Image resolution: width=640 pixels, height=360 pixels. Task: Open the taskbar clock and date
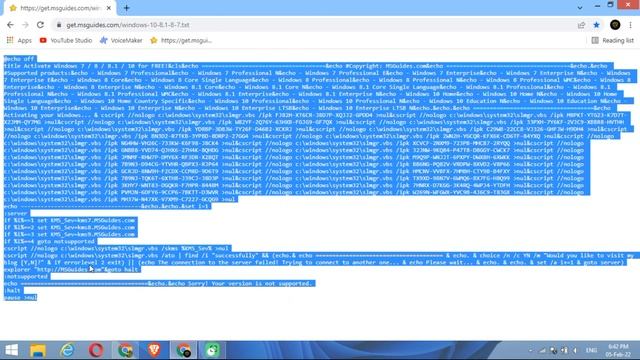tap(618, 350)
